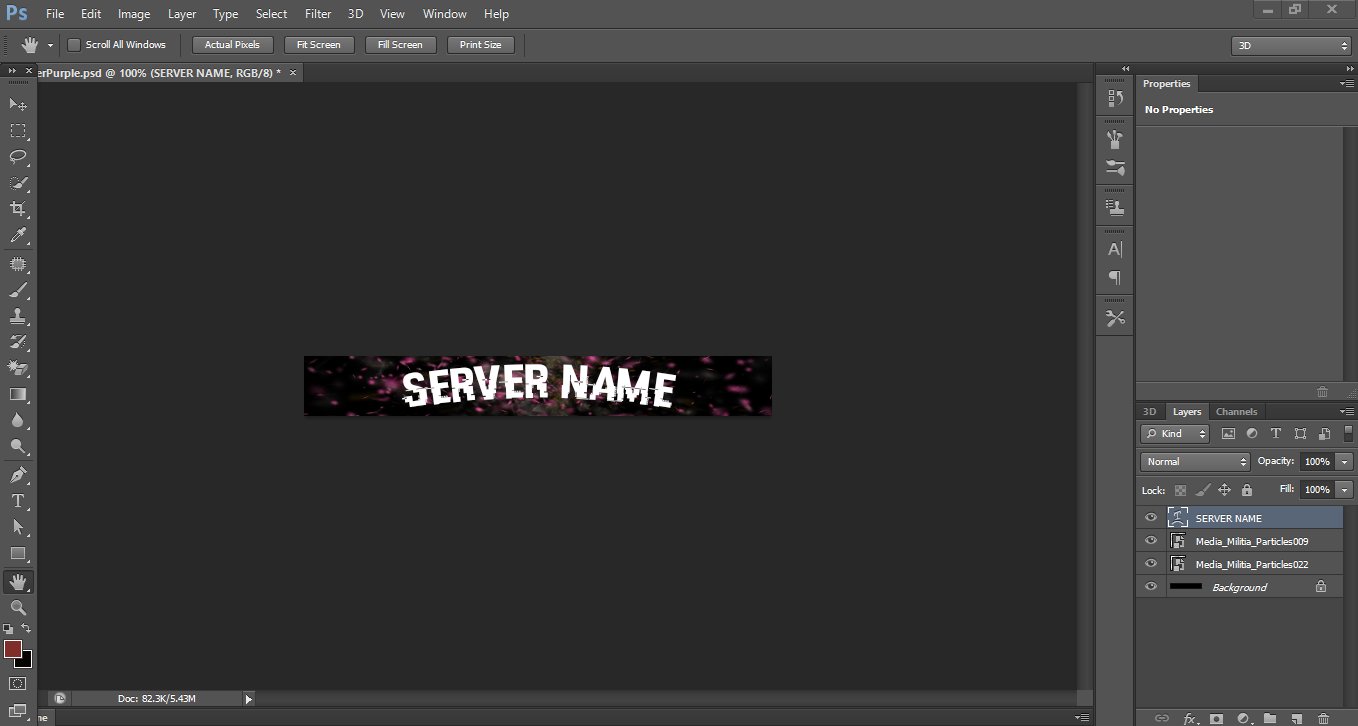This screenshot has width=1358, height=726.
Task: Switch to the 3D panel tab
Action: click(x=1150, y=412)
